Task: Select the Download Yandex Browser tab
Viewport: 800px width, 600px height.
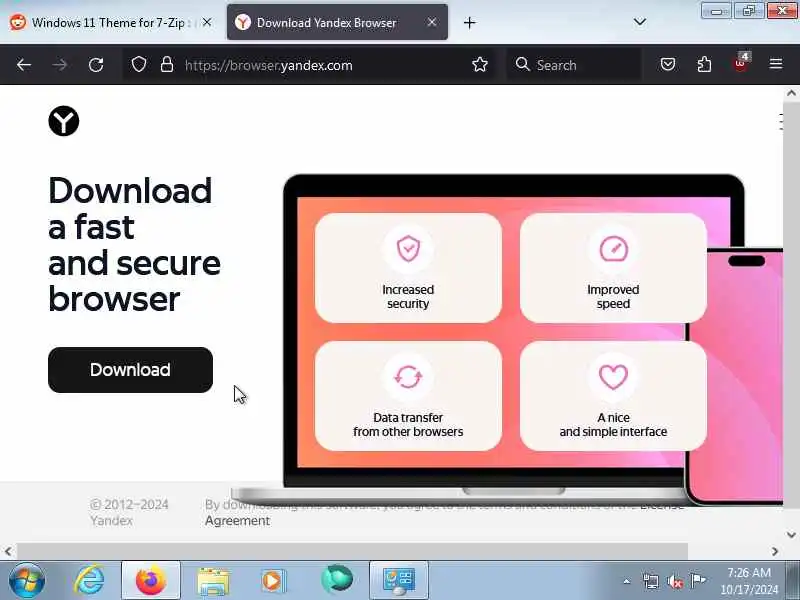Action: (x=337, y=22)
